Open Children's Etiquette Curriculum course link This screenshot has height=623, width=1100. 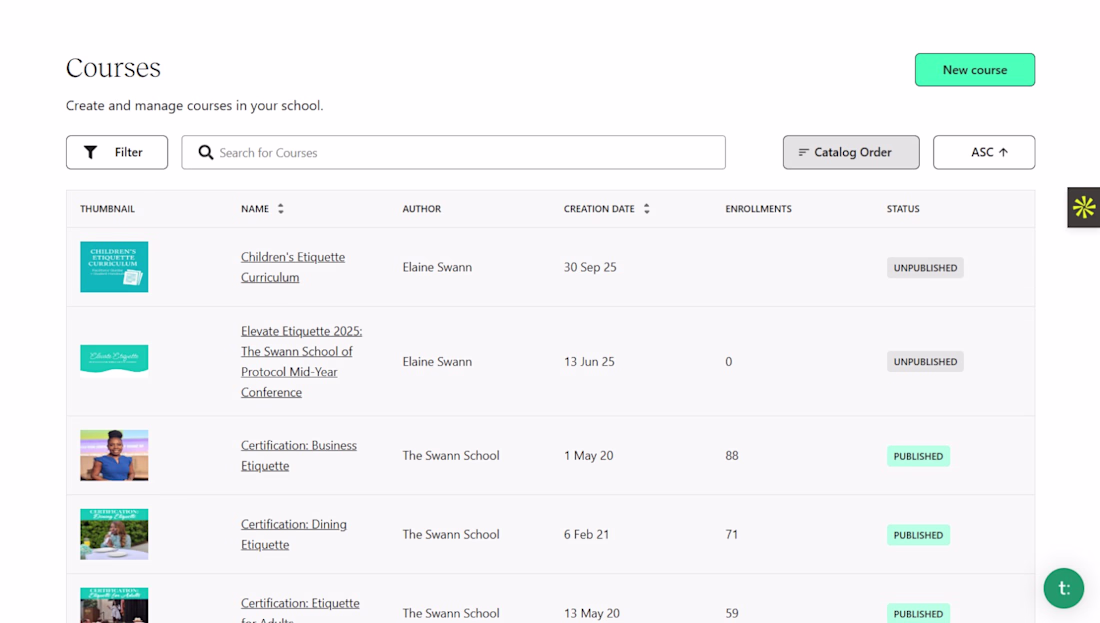[x=293, y=267]
